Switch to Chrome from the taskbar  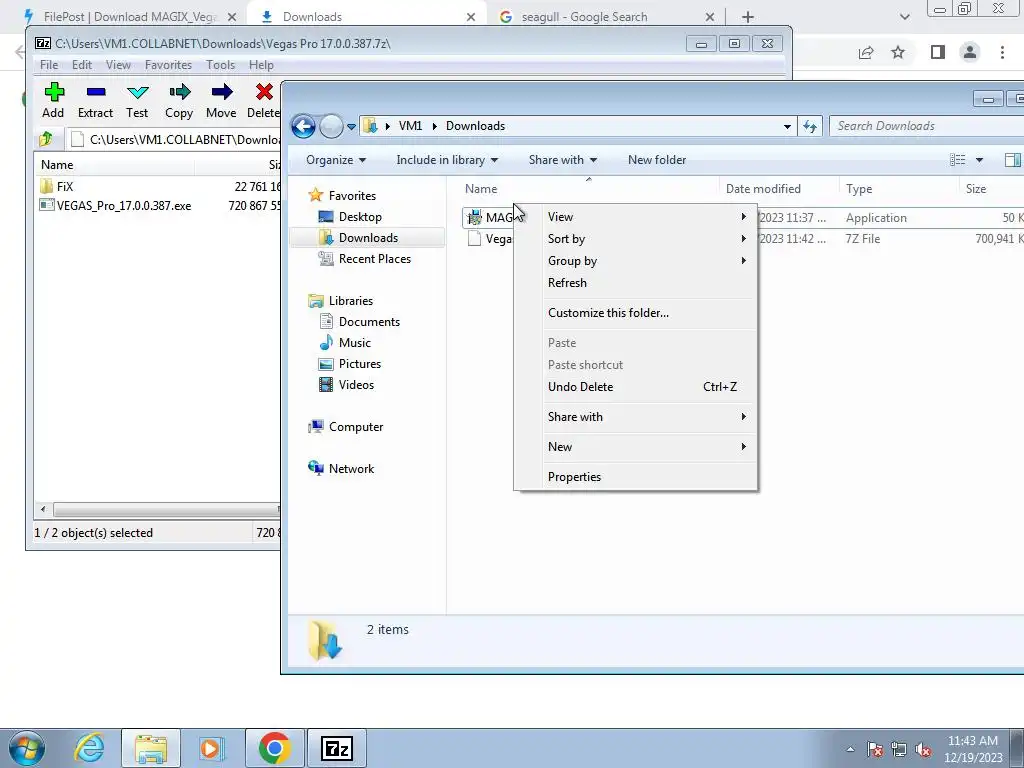click(274, 748)
